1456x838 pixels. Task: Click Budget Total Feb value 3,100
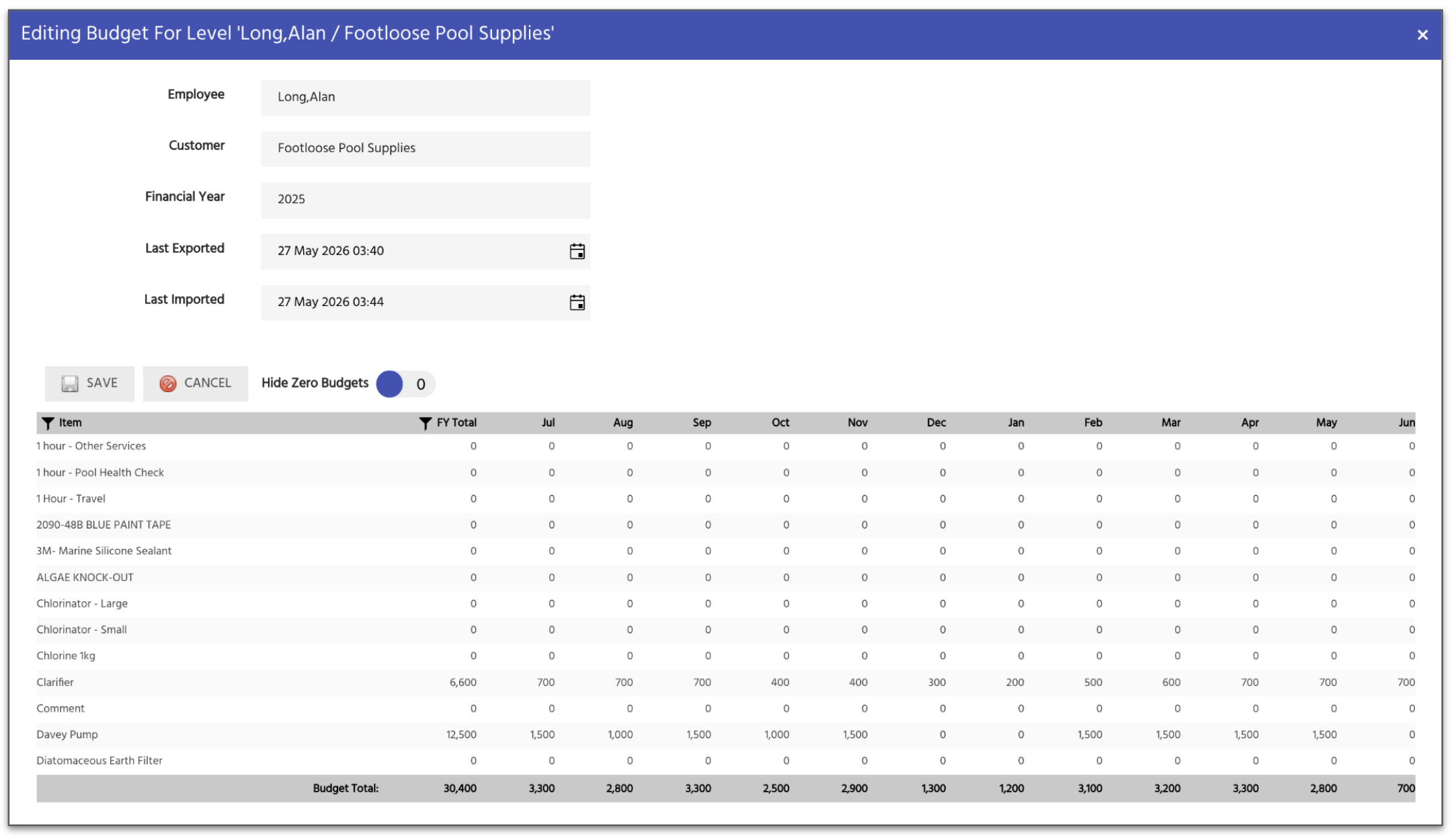click(x=1090, y=789)
